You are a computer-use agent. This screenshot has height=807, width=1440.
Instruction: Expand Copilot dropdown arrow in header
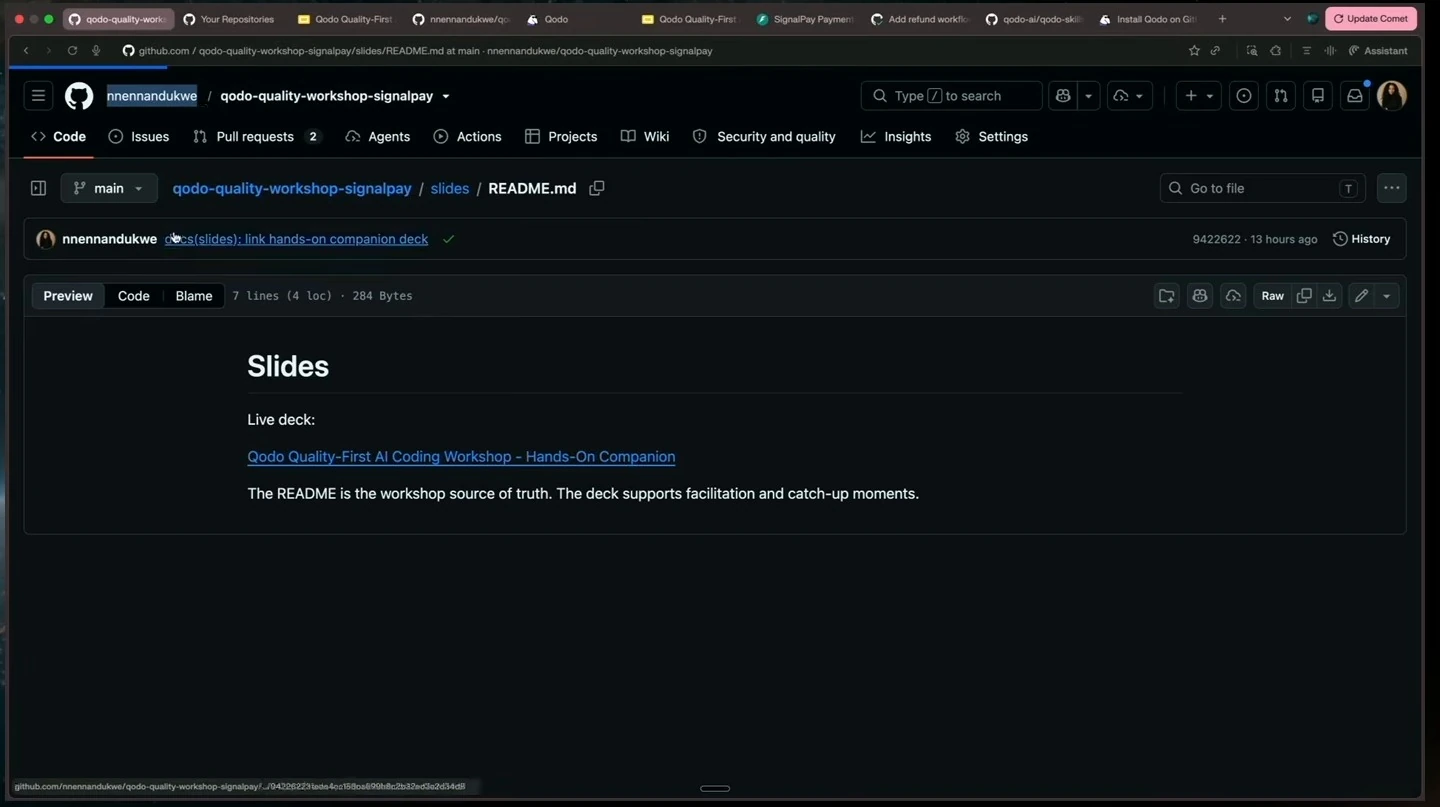pyautogui.click(x=1088, y=96)
